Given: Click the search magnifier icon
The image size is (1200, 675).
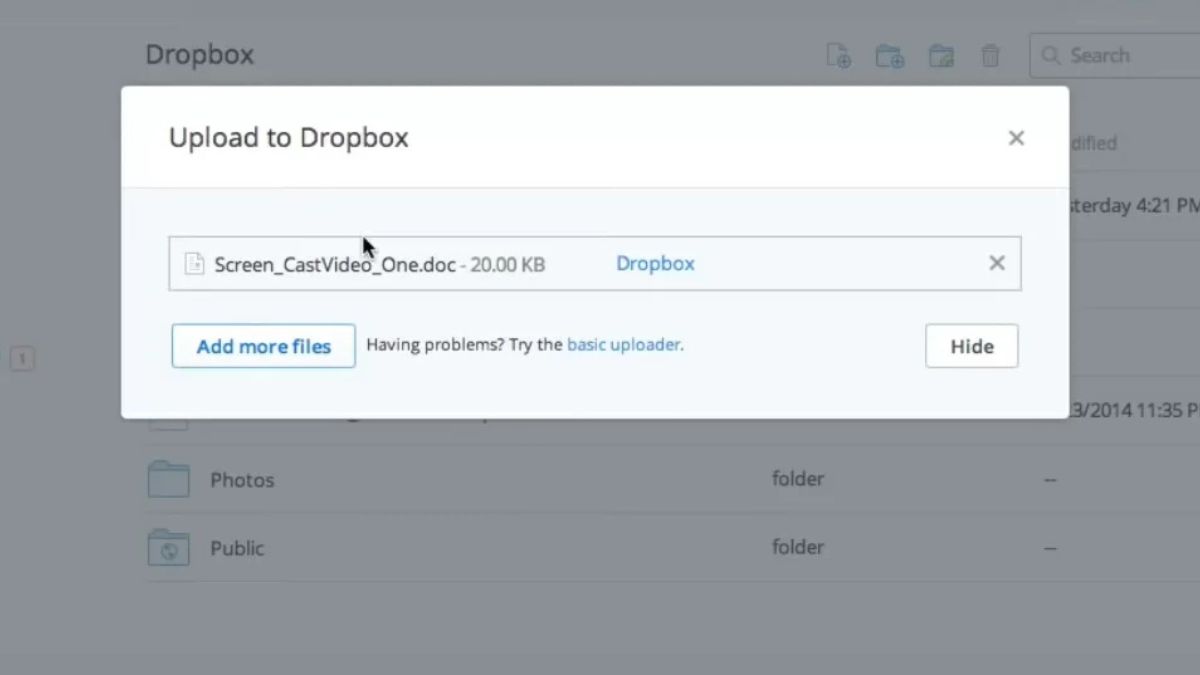Looking at the screenshot, I should click(1050, 56).
